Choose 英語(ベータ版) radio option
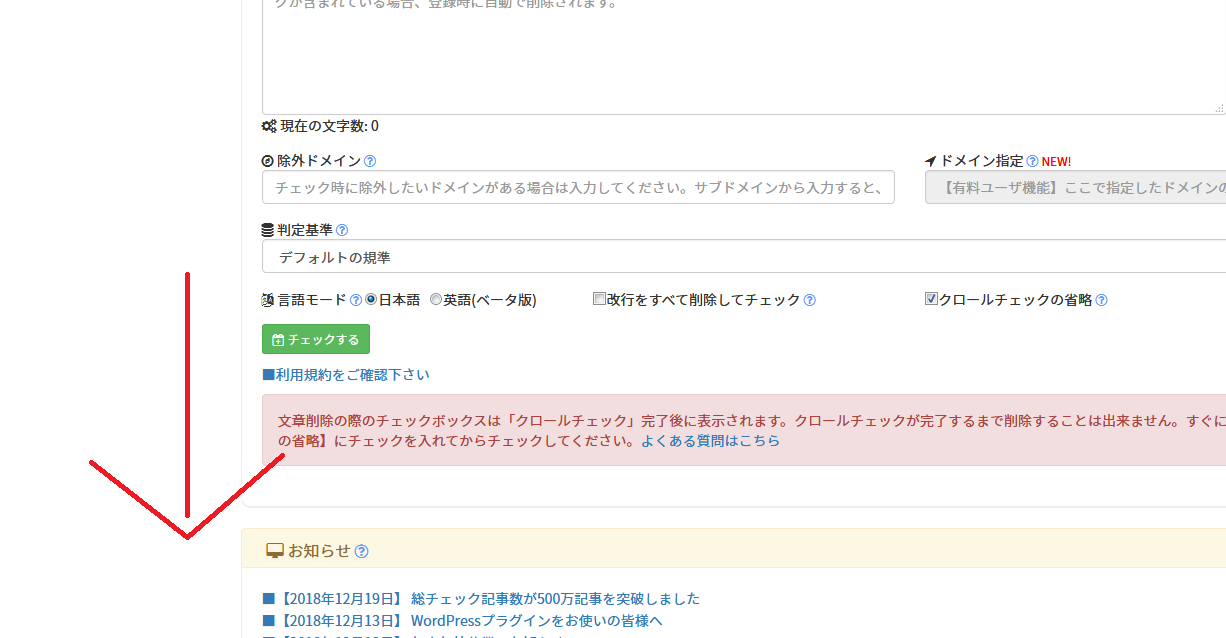Image resolution: width=1226 pixels, height=638 pixels. (436, 299)
